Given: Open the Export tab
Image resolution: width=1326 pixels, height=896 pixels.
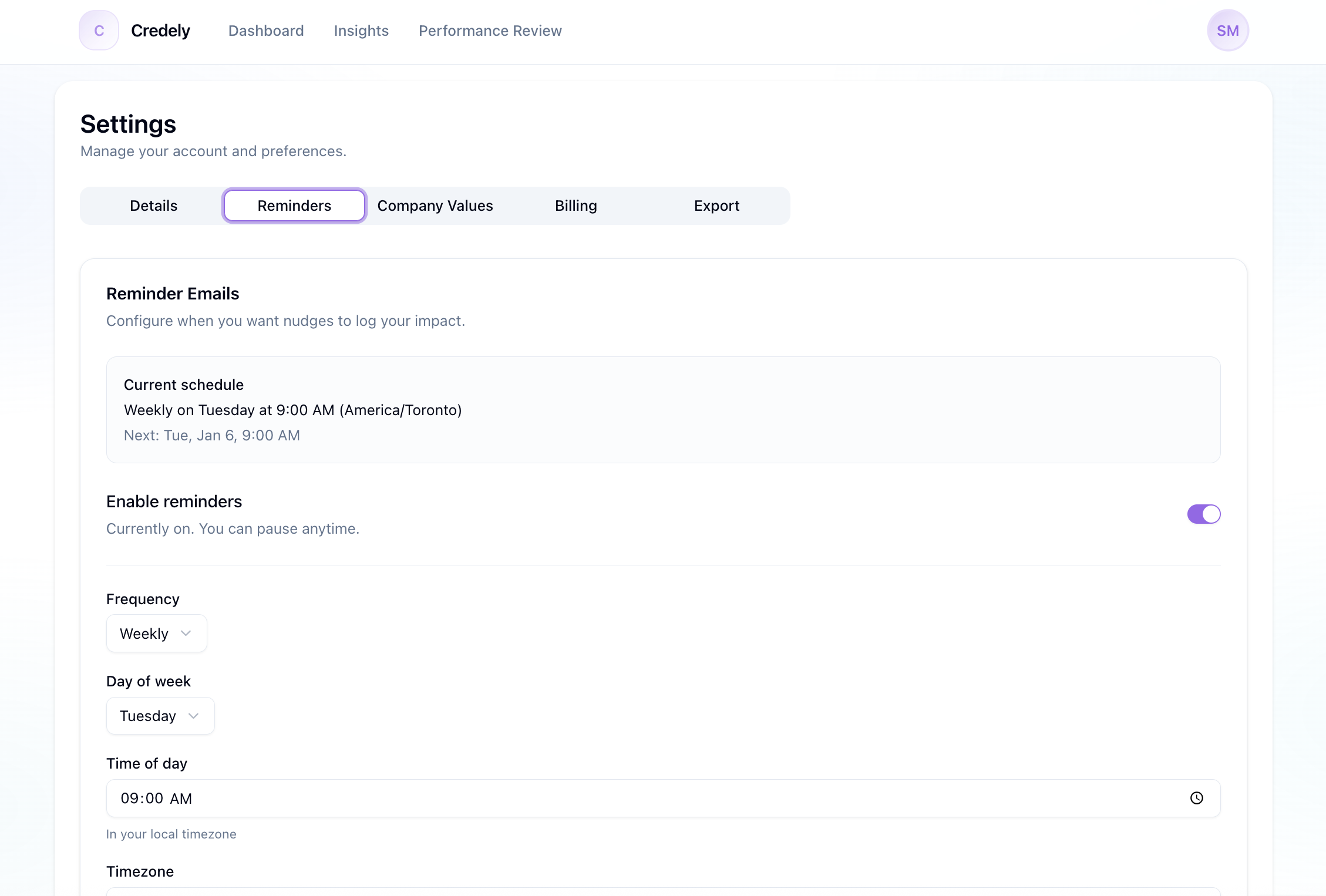Looking at the screenshot, I should 716,206.
